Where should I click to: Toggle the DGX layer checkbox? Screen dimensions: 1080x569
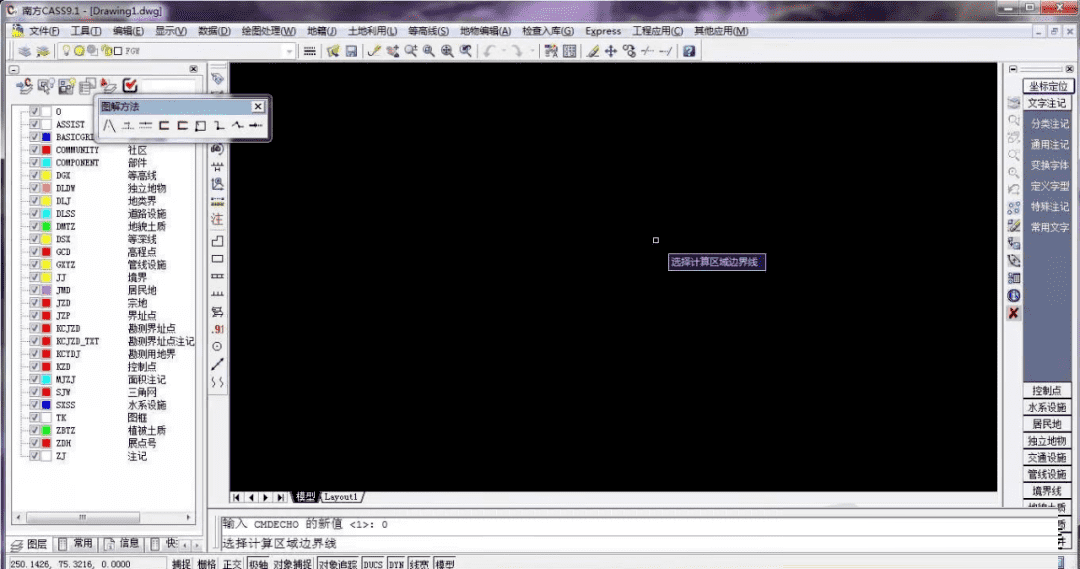click(x=34, y=175)
